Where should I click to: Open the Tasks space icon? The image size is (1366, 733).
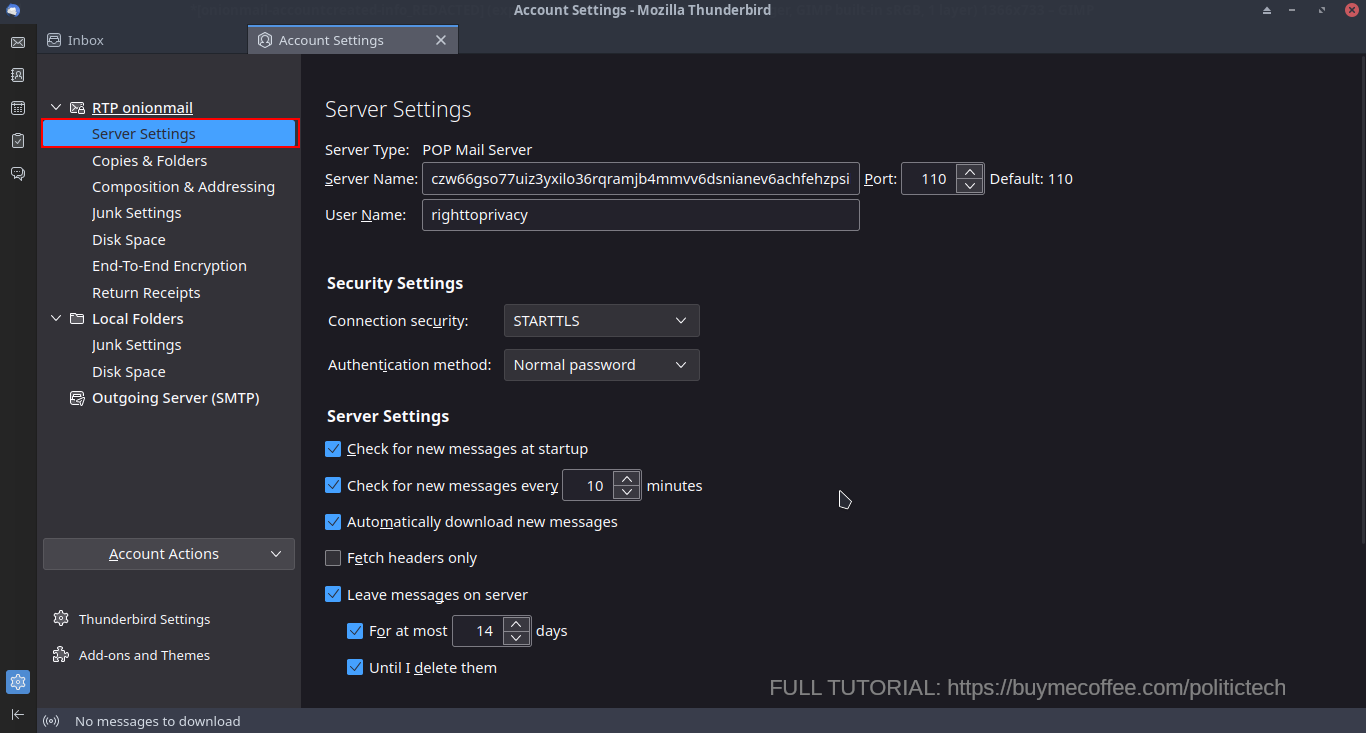(18, 141)
